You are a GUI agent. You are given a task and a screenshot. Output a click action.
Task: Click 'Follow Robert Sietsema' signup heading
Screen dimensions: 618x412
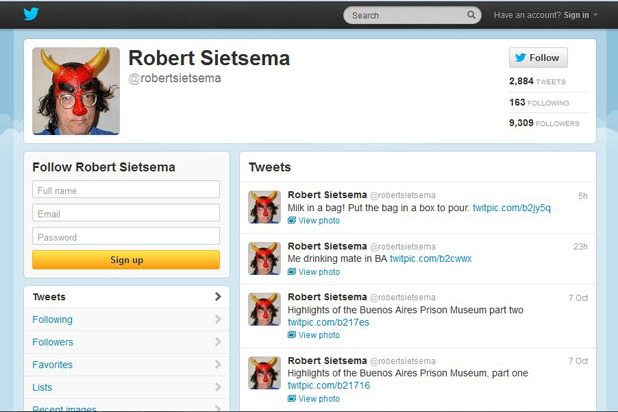click(x=104, y=167)
